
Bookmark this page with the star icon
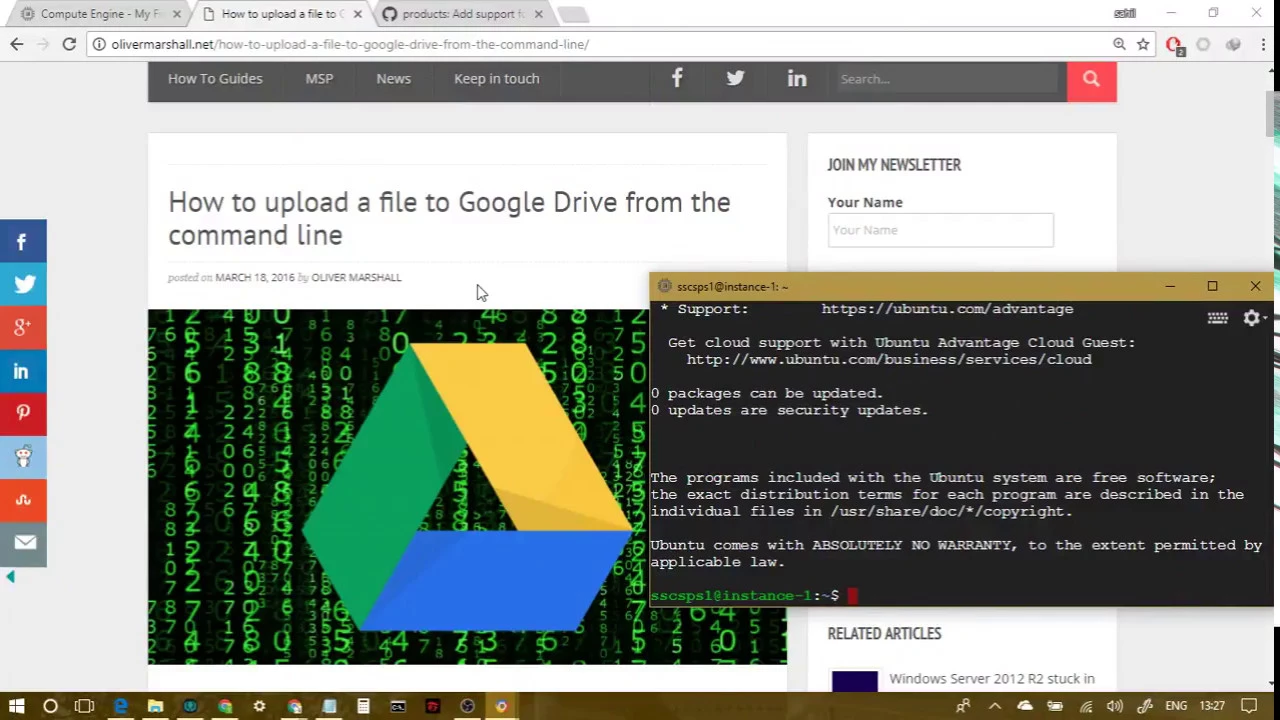tap(1143, 44)
